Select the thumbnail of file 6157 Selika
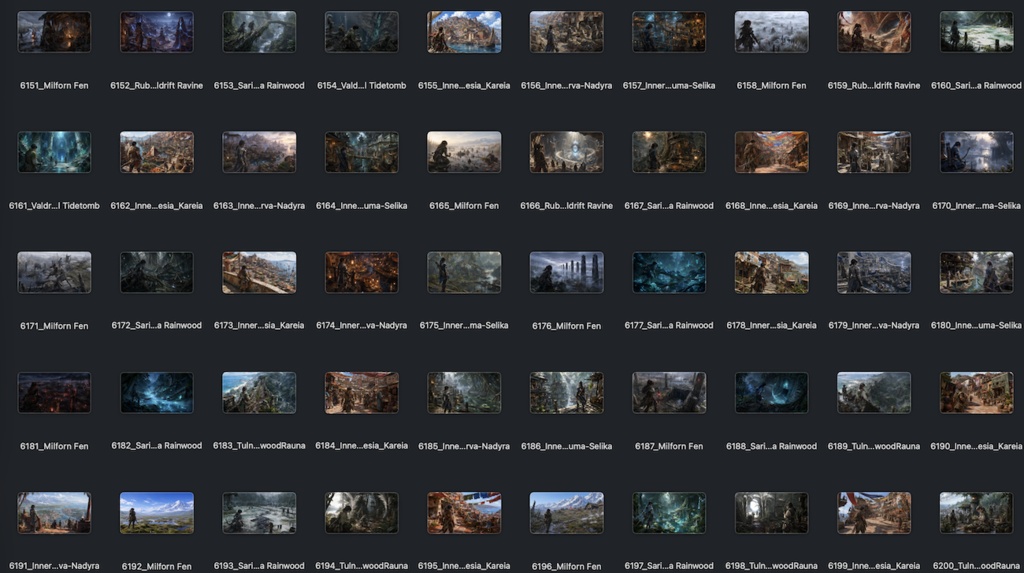Screen dimensions: 1024x573 click(x=669, y=31)
